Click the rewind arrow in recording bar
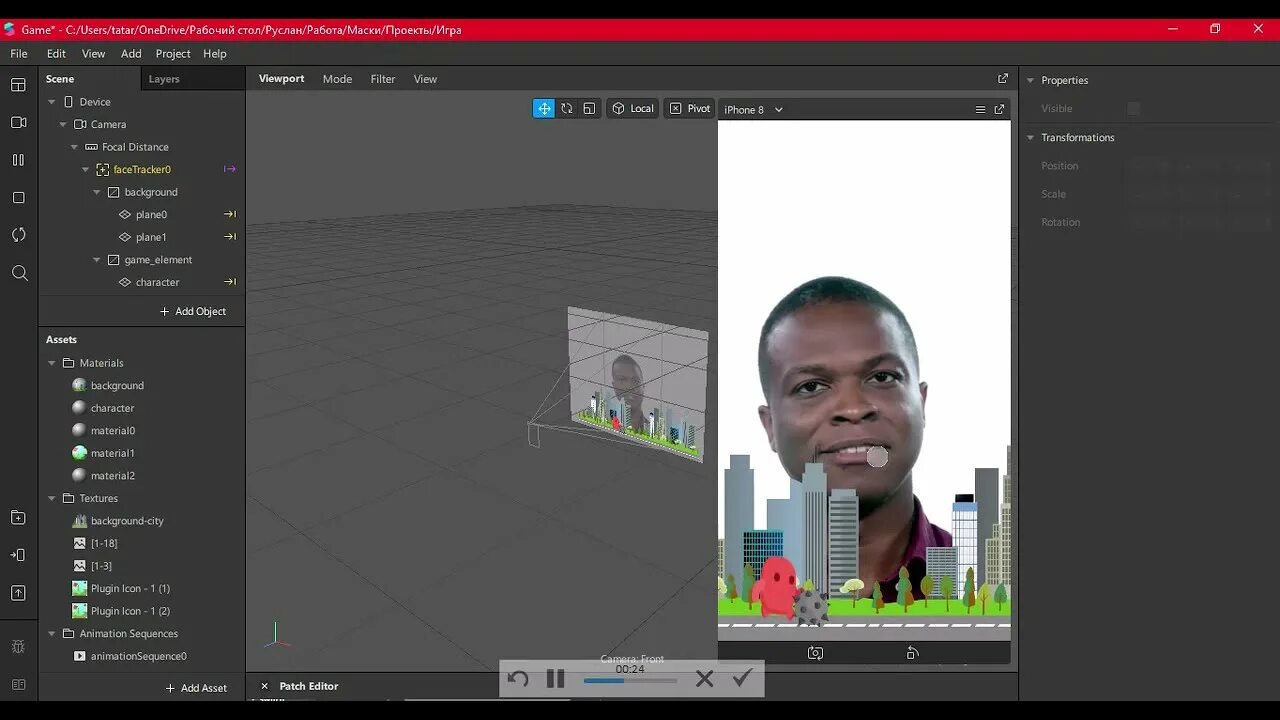Screen dimensions: 1280x720 pos(518,679)
